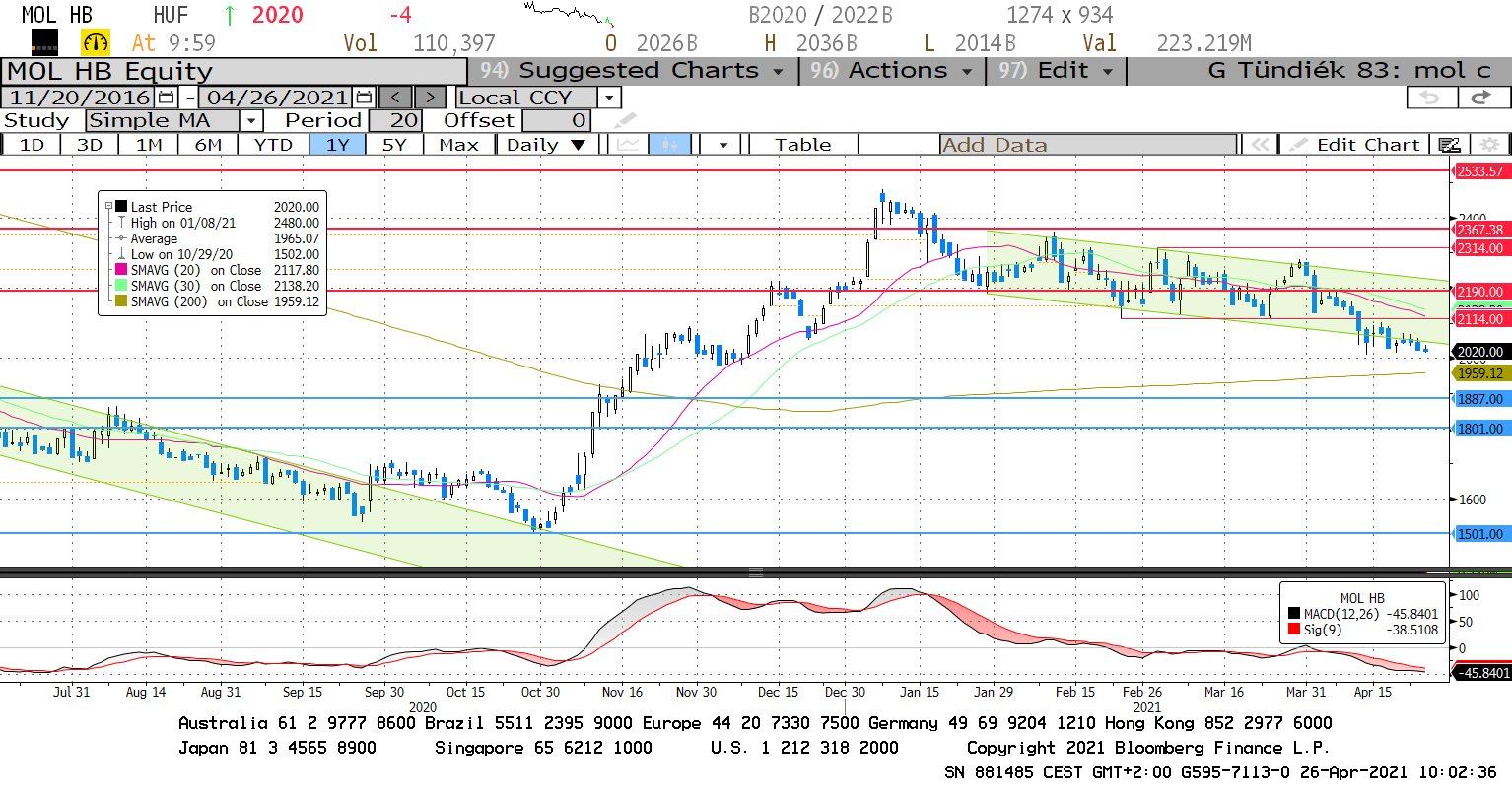Expand the Simple MA study dropdown
The height and width of the screenshot is (801, 1512).
[250, 121]
